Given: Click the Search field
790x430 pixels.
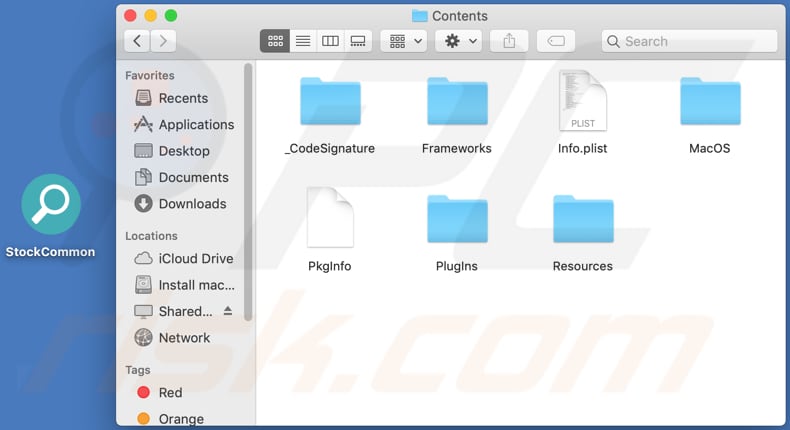Looking at the screenshot, I should pyautogui.click(x=689, y=41).
